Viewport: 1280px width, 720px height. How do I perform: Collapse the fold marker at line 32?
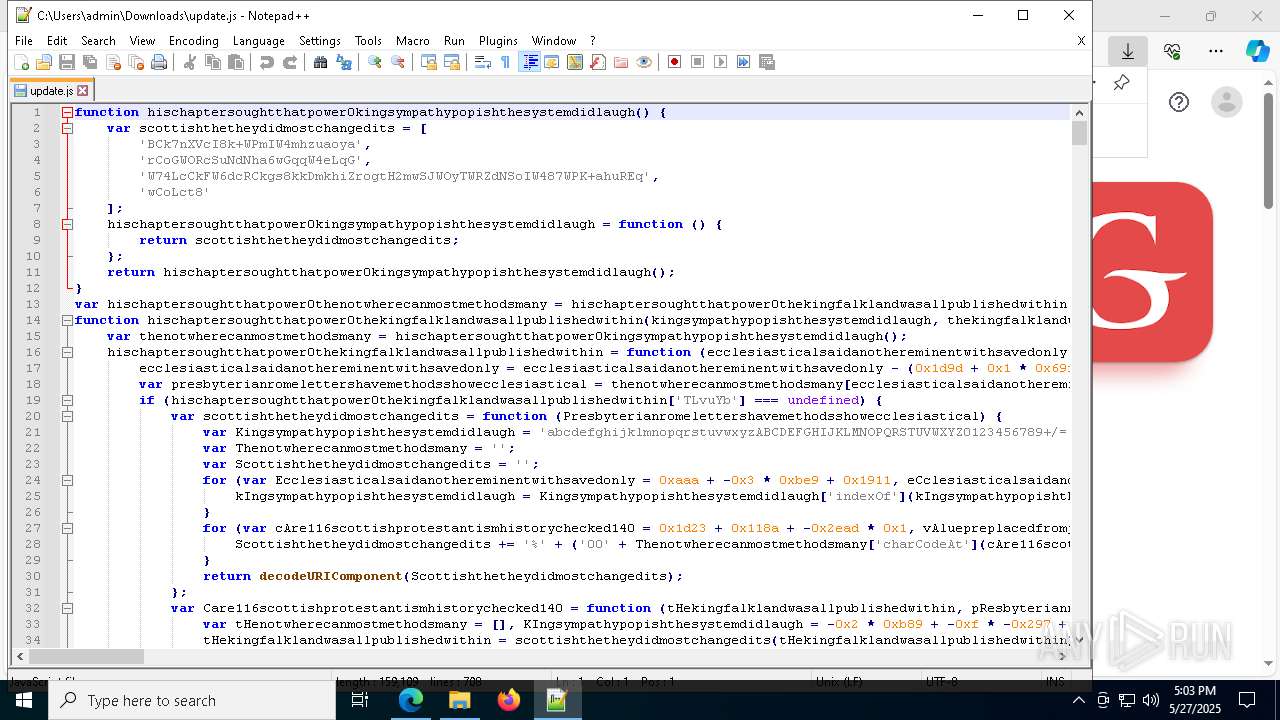(x=67, y=609)
